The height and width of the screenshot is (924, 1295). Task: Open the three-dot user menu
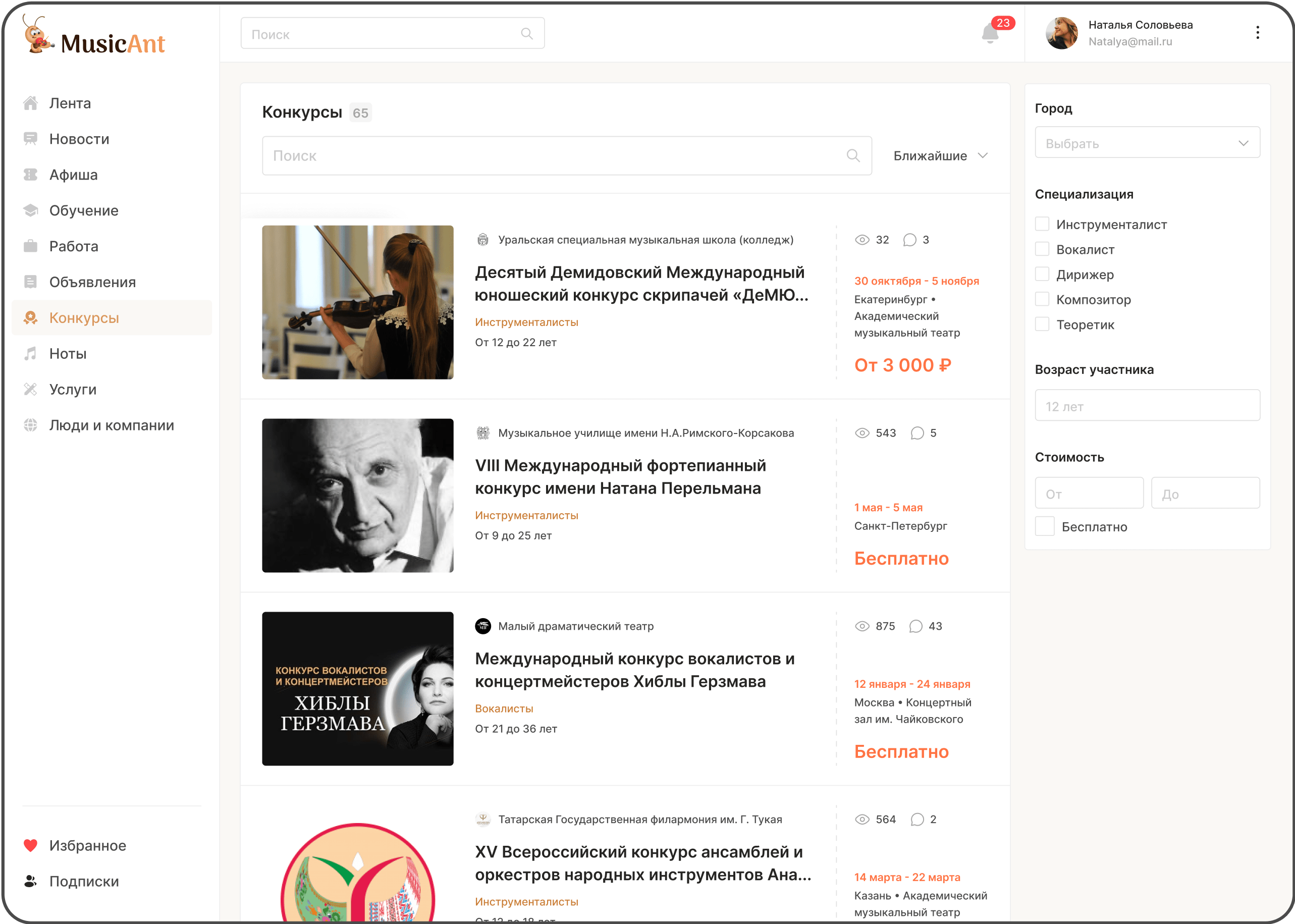click(x=1258, y=32)
